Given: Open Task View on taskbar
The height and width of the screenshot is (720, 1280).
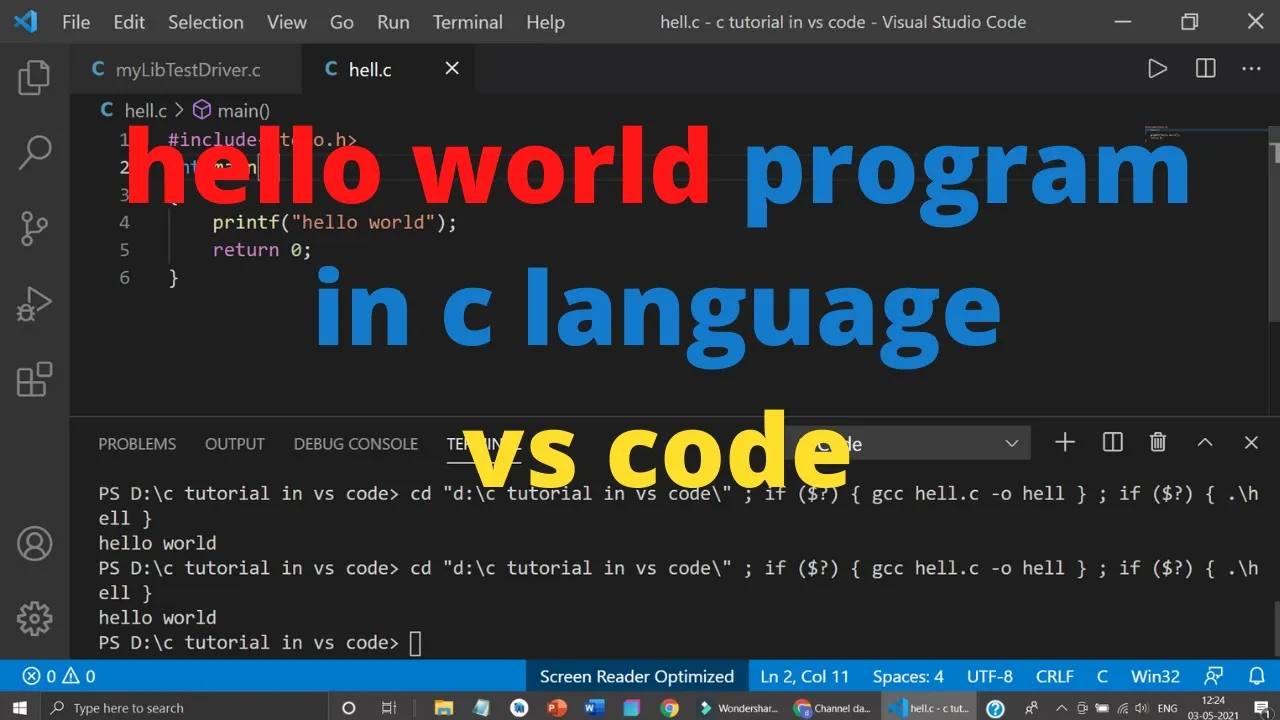Looking at the screenshot, I should tap(389, 707).
